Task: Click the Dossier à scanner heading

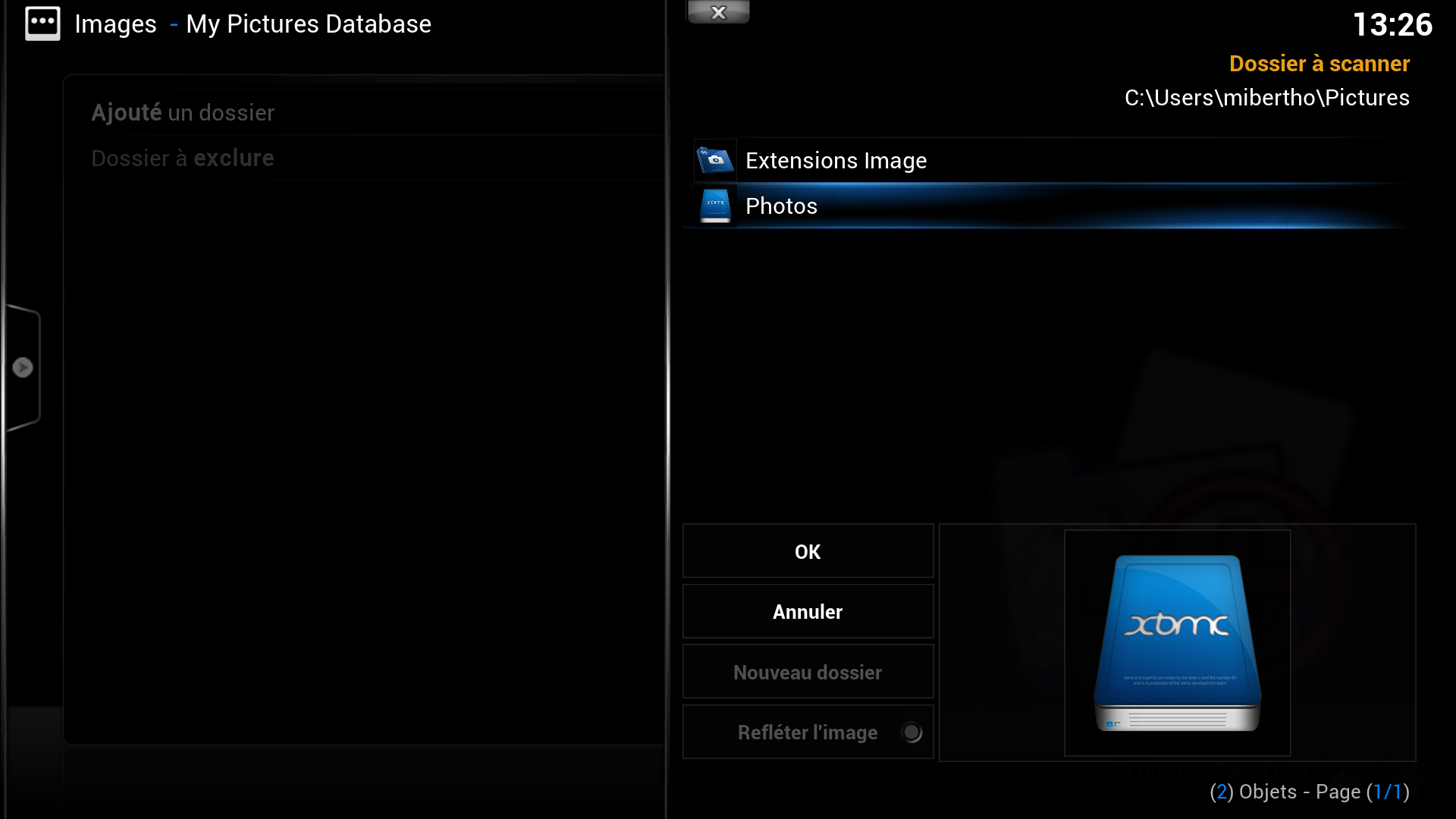Action: tap(1319, 64)
